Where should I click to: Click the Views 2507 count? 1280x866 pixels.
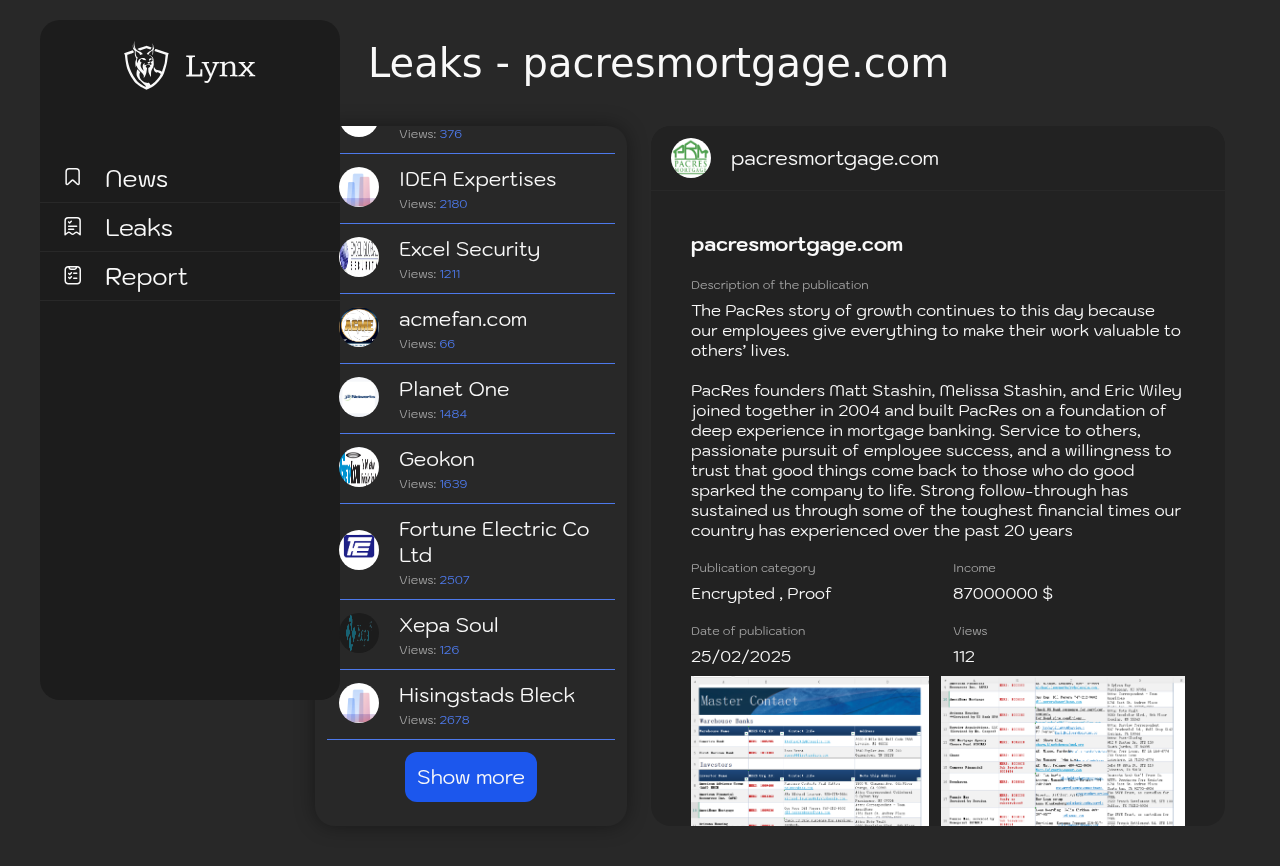pyautogui.click(x=454, y=580)
